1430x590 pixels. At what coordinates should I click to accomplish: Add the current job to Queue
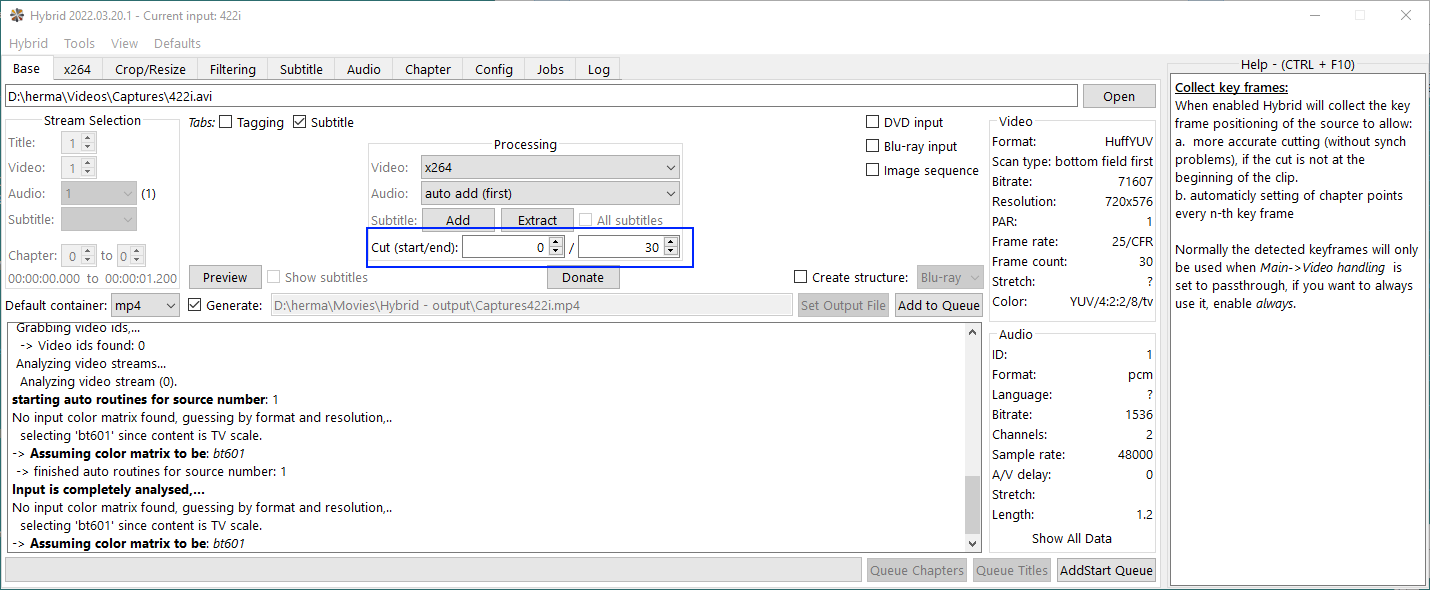coord(939,305)
